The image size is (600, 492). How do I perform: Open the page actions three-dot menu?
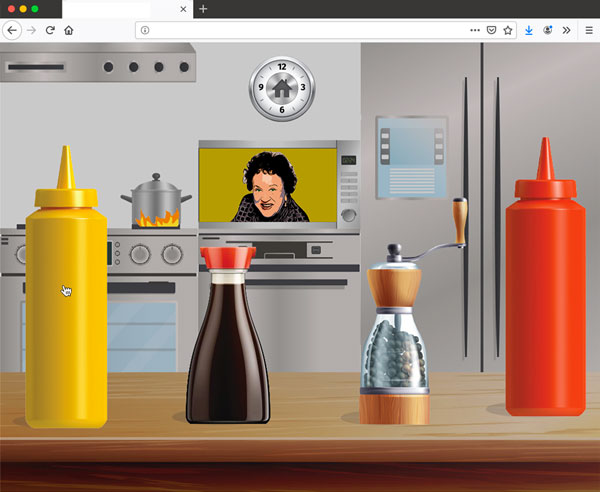pos(474,30)
